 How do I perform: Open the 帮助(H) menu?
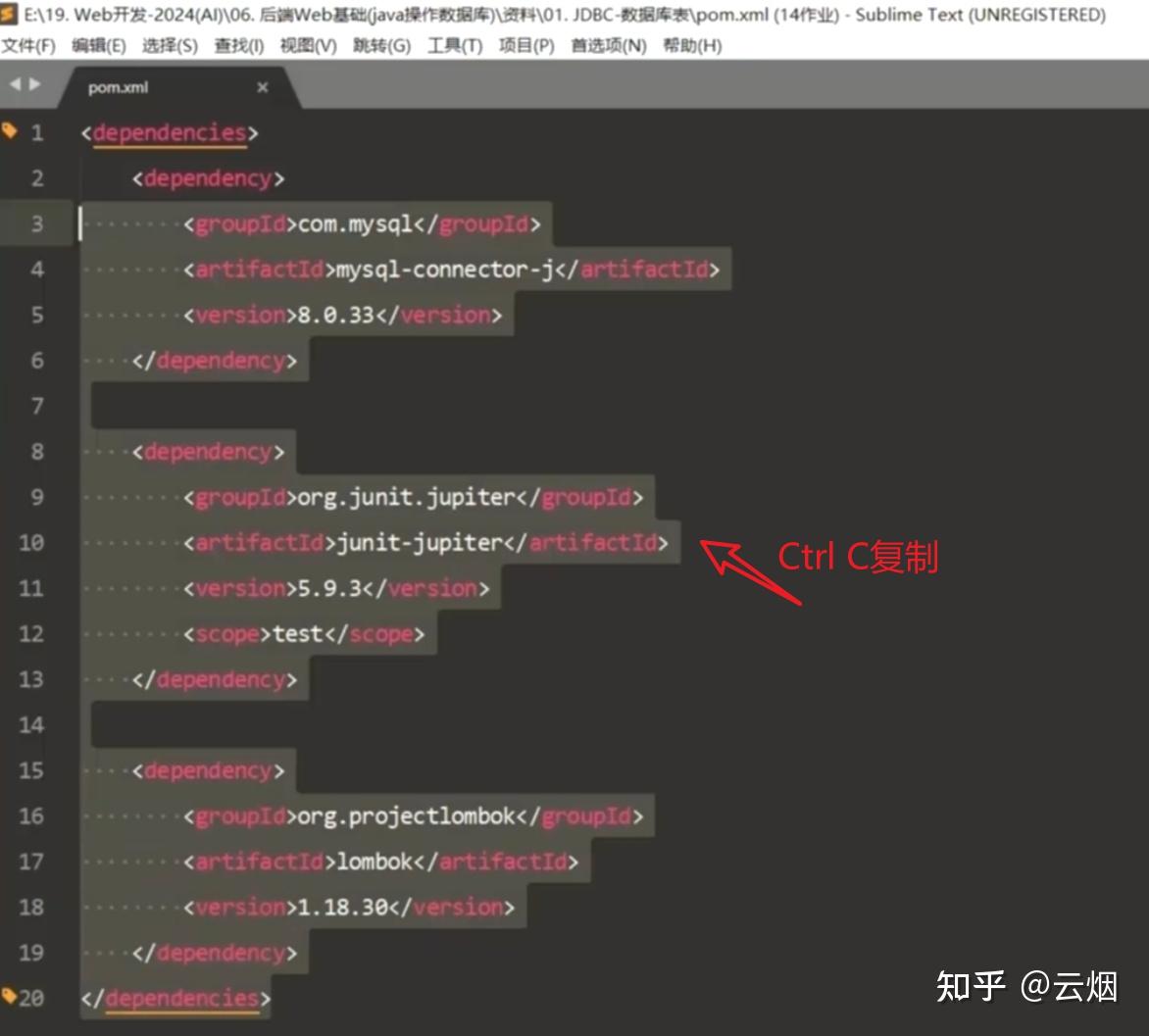tap(691, 45)
